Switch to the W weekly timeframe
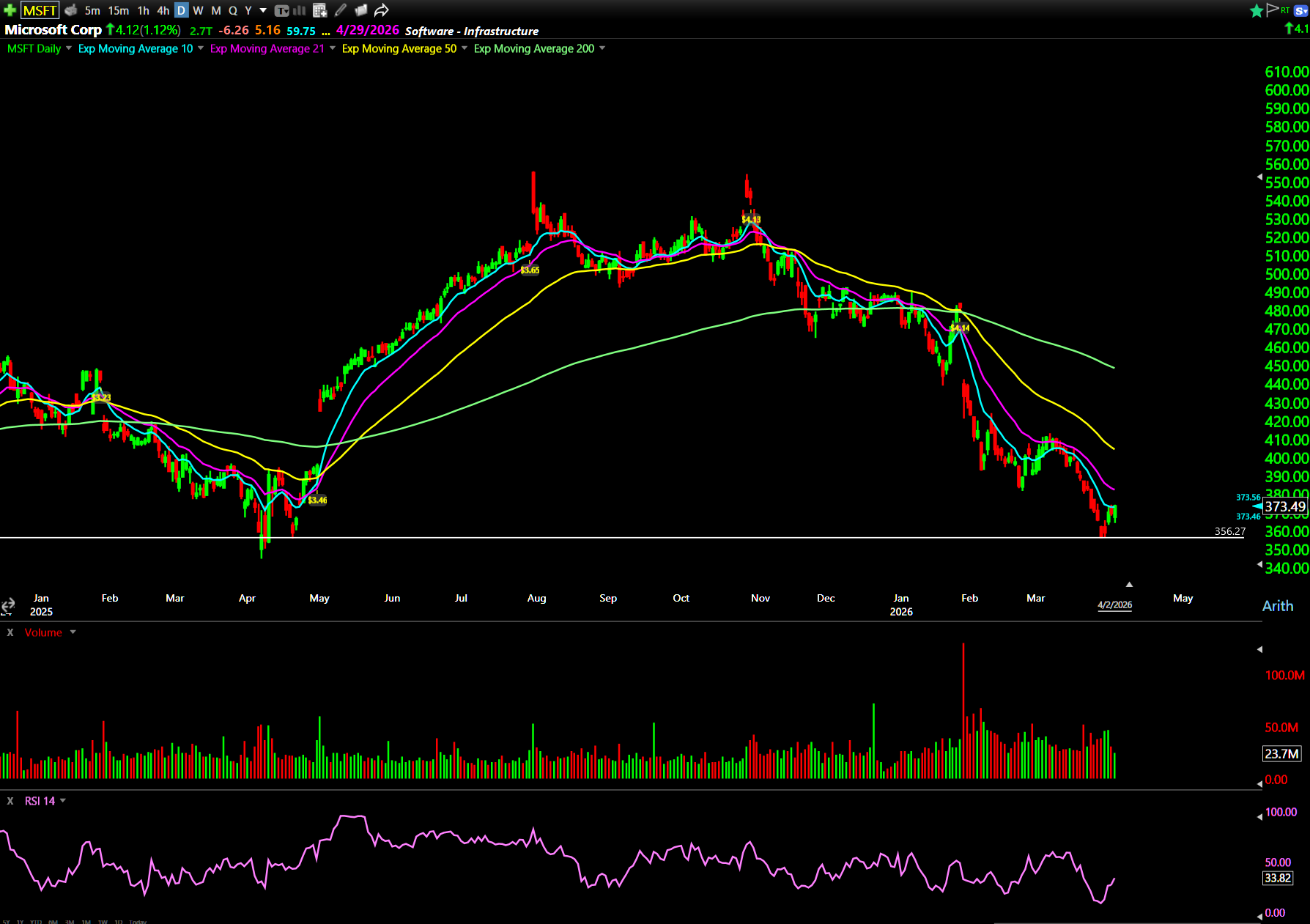The width and height of the screenshot is (1310, 924). click(198, 10)
